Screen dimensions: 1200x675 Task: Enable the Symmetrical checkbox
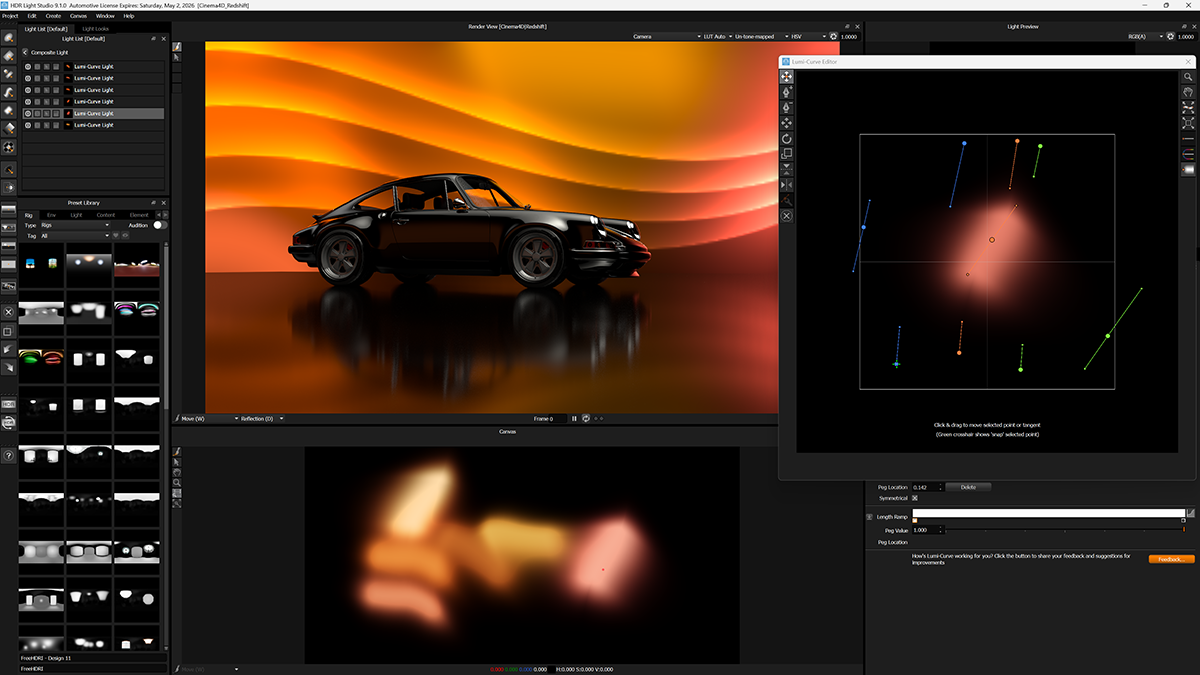pyautogui.click(x=914, y=498)
